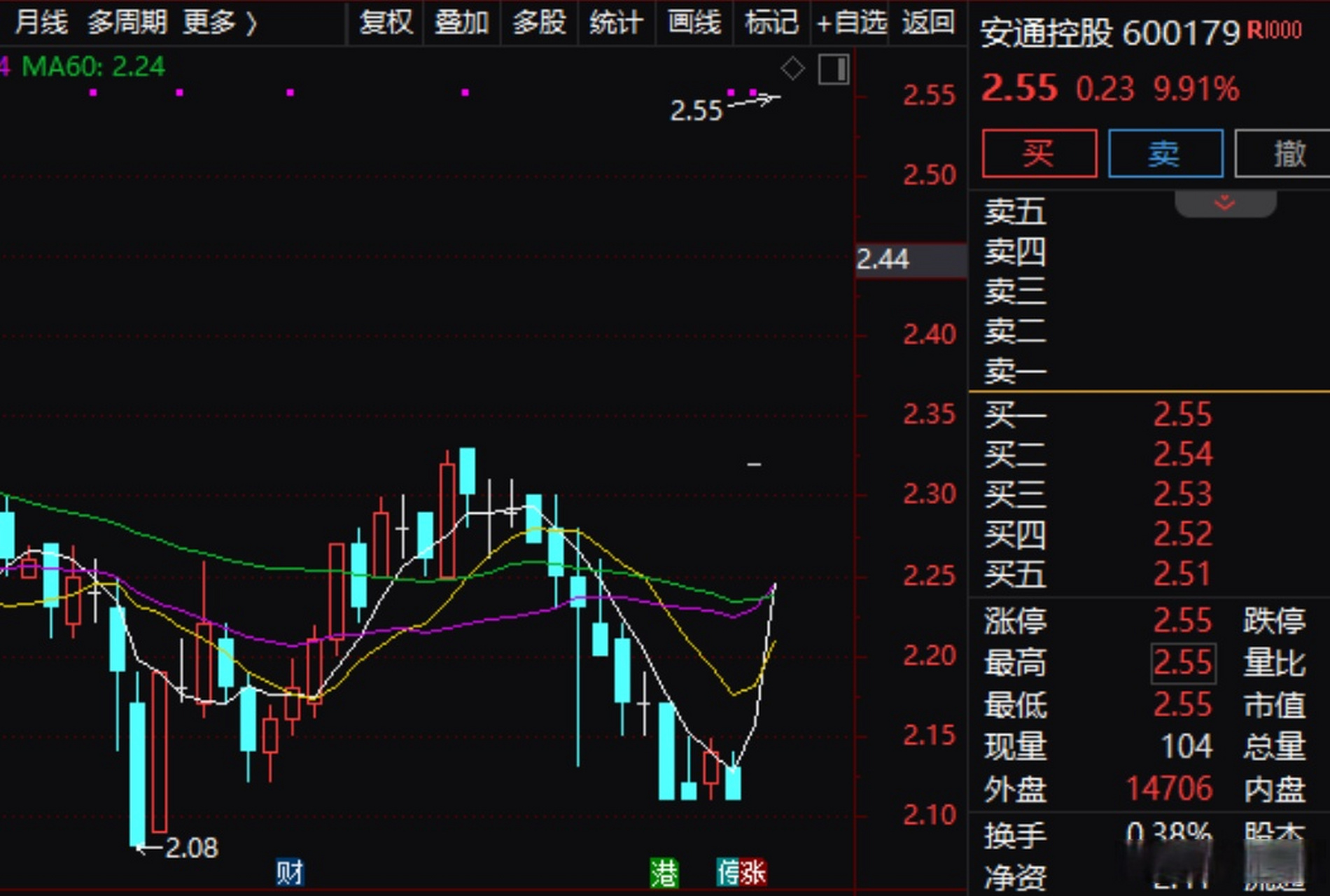Click the 2.30 axis price label

929,494
